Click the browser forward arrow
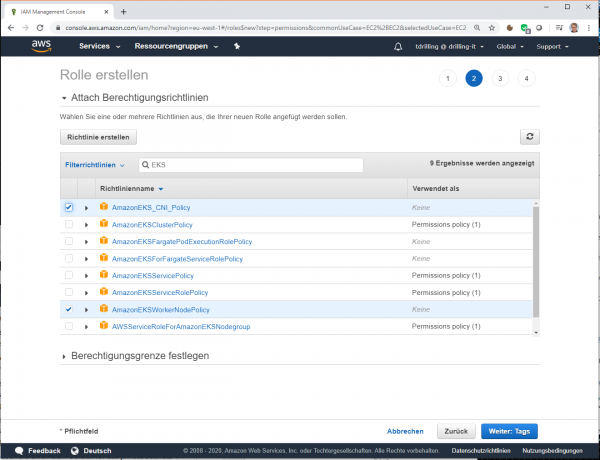 point(25,28)
